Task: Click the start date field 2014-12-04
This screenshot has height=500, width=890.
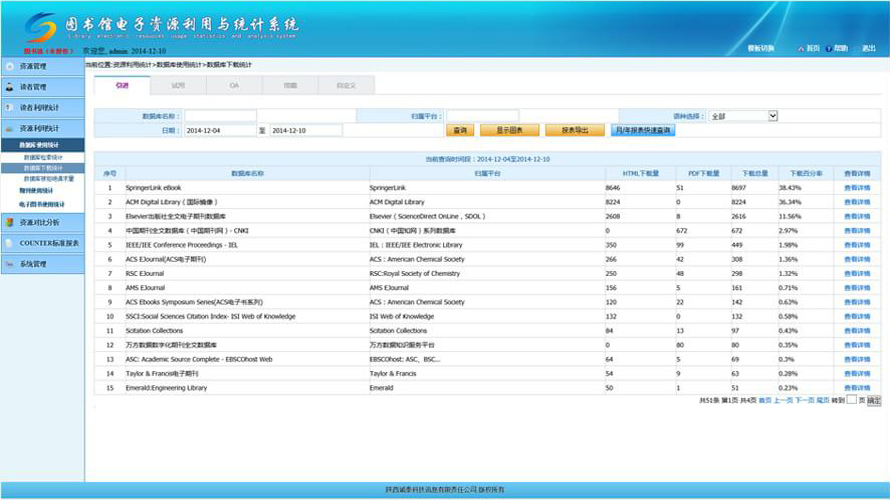Action: tap(219, 130)
